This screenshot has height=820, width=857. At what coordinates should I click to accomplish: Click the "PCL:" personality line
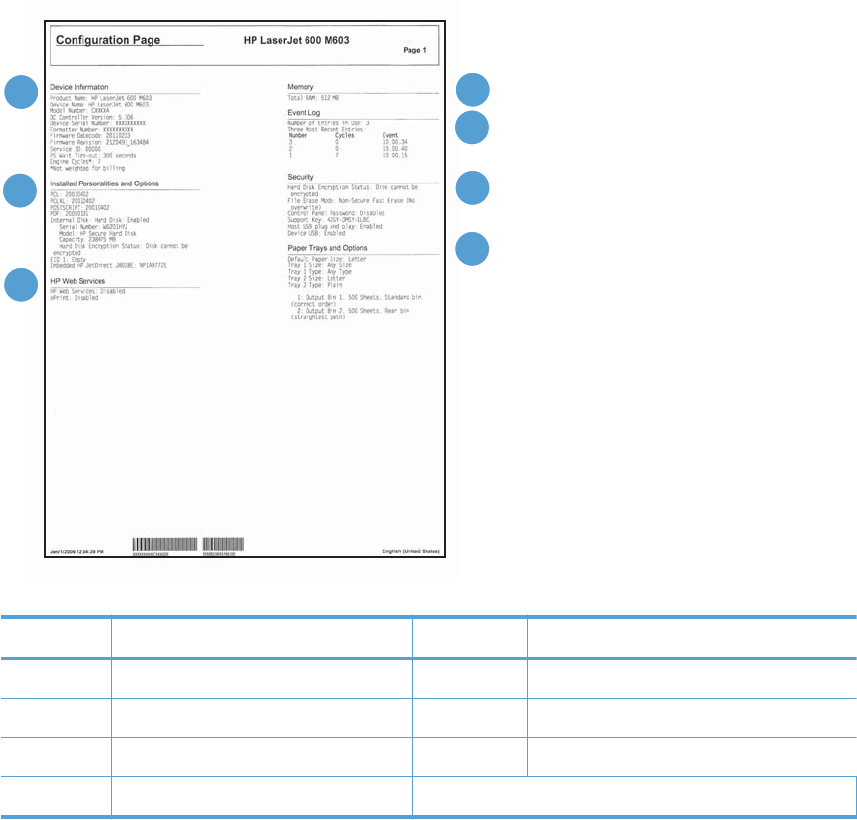[x=69, y=194]
